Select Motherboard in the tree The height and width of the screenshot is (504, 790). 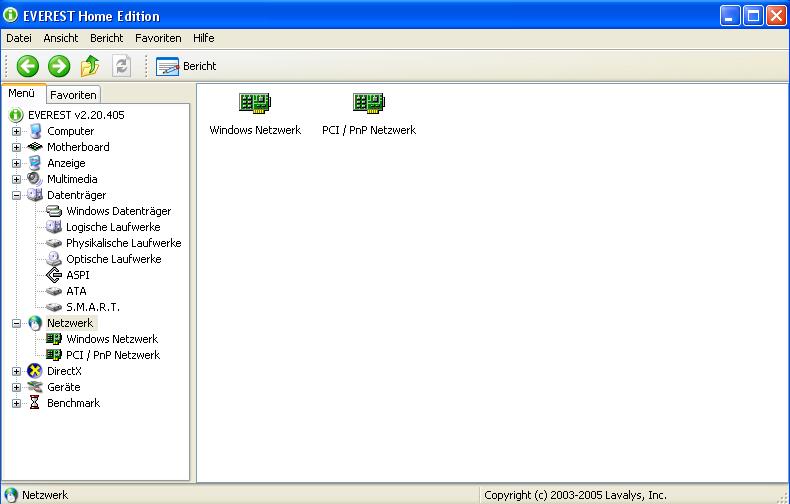(x=78, y=147)
